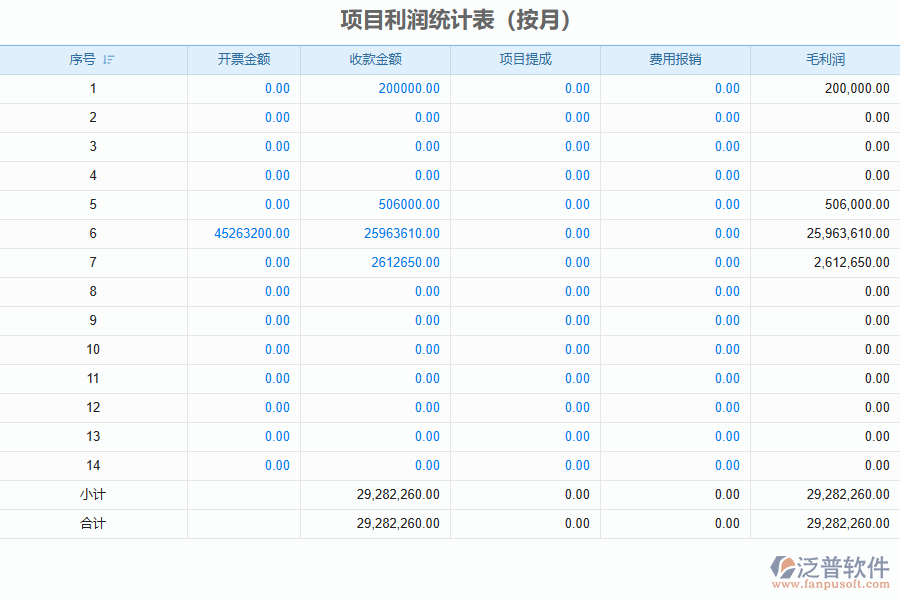Select the 25,963,610.00 毛利润 cell
The image size is (900, 600).
point(847,233)
